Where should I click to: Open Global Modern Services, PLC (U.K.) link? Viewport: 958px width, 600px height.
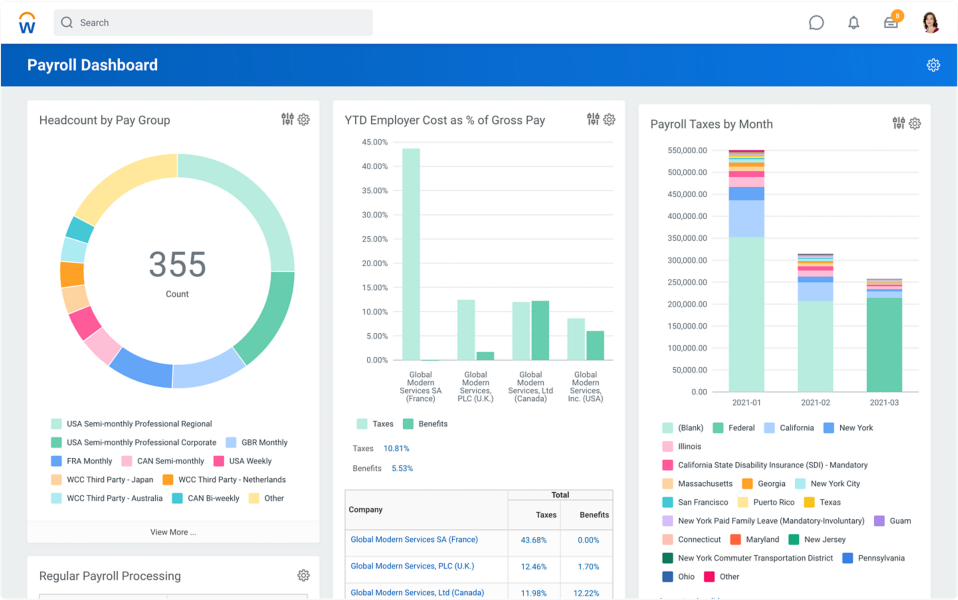pos(411,567)
